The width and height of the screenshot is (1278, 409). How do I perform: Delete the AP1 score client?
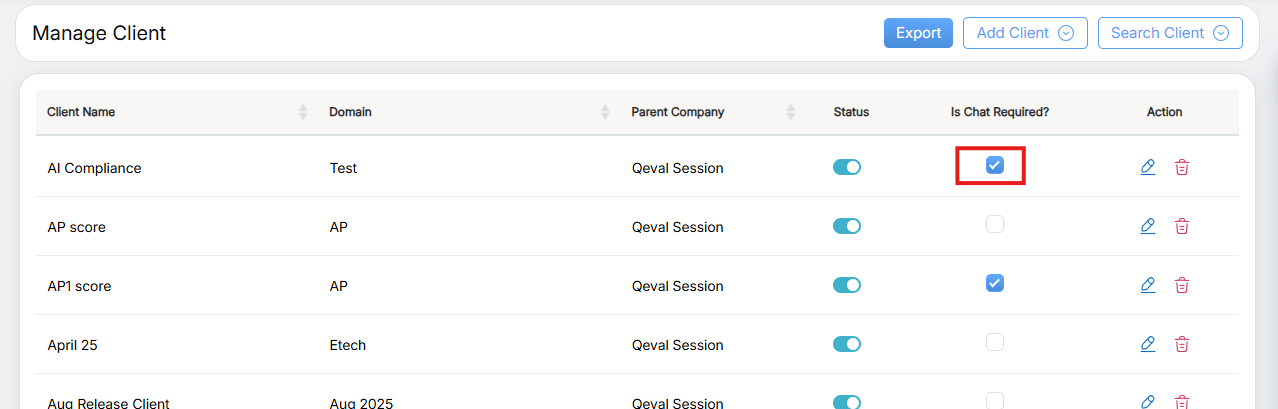tap(1182, 285)
